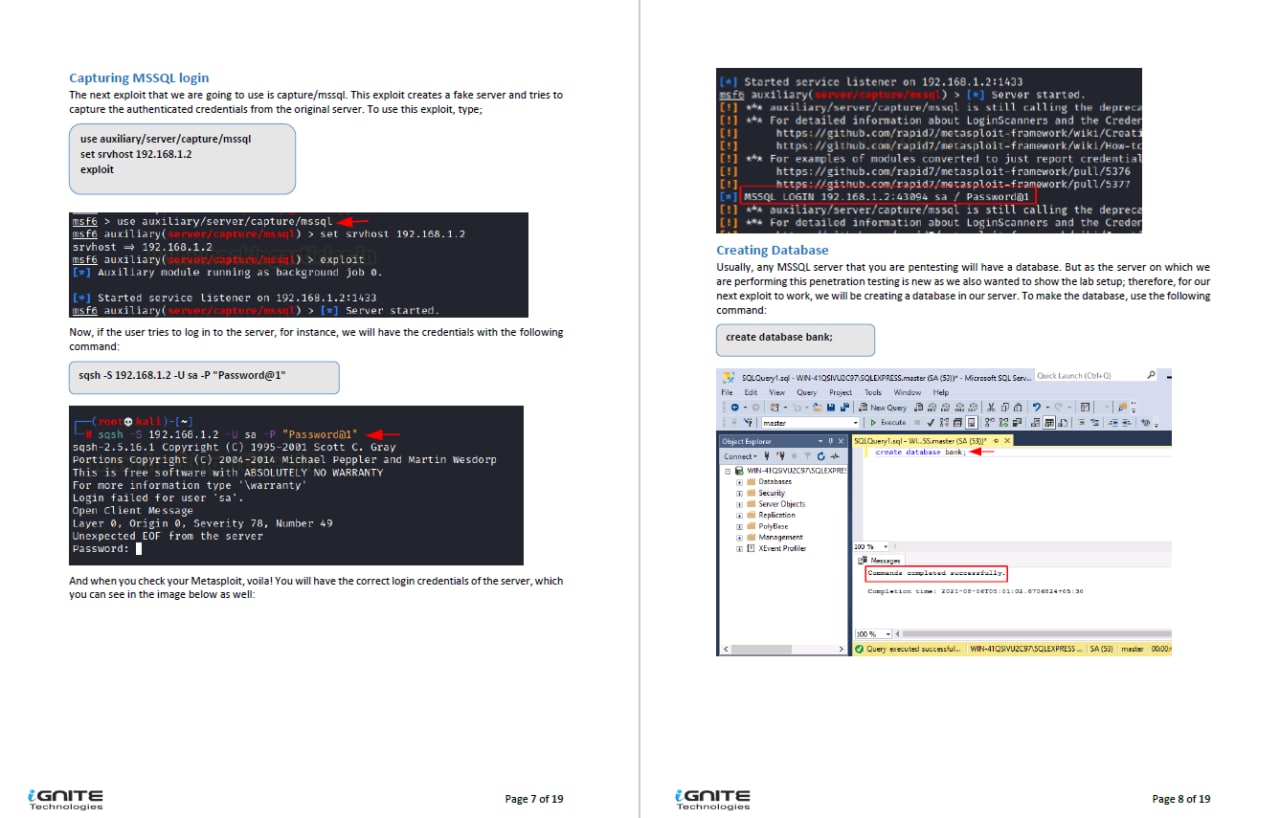Click 'MSSQL LOGIN 192.168.1.2:43094' terminal line
This screenshot has width=1280, height=818.
pos(886,197)
